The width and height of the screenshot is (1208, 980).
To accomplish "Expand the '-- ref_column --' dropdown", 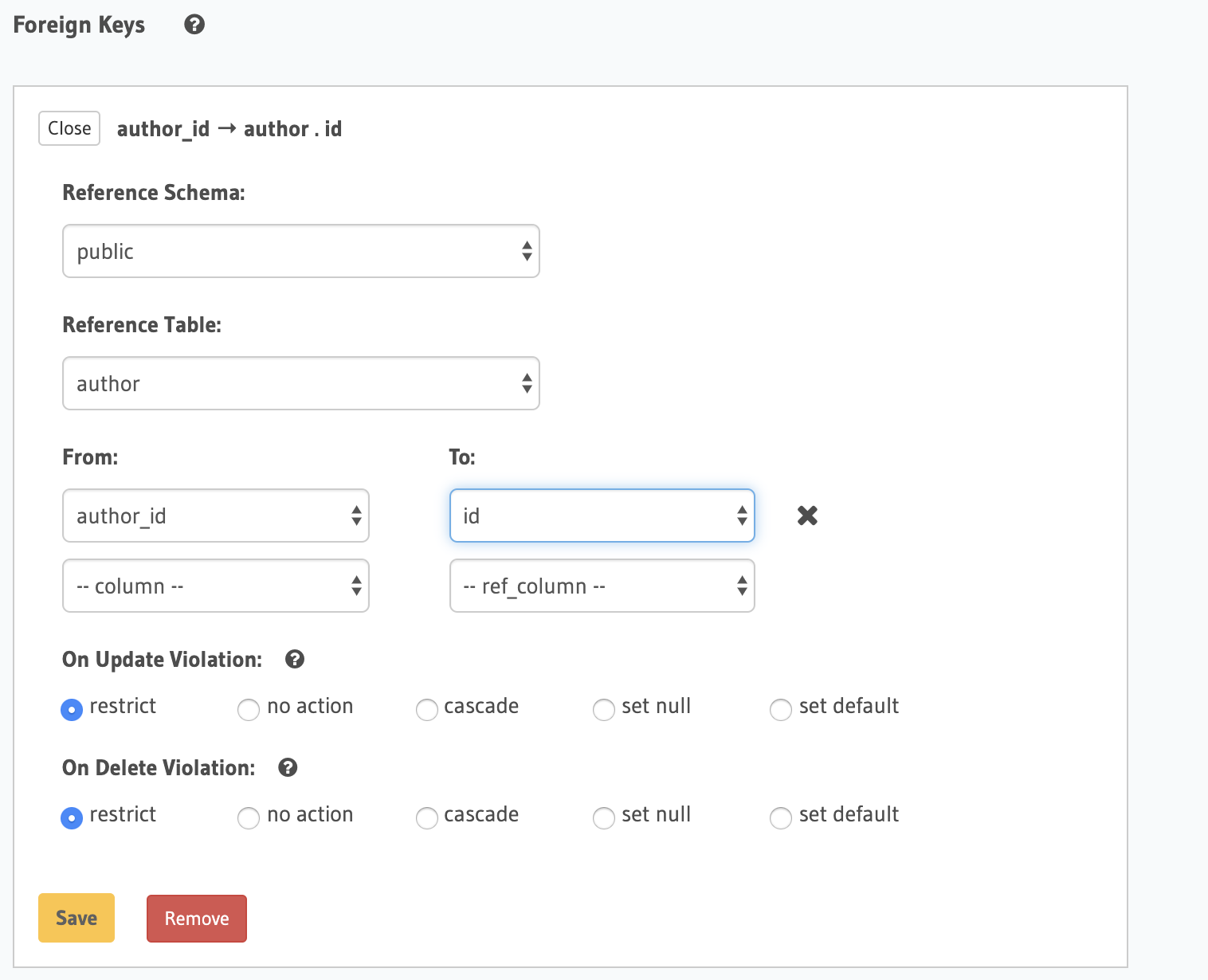I will coord(602,586).
